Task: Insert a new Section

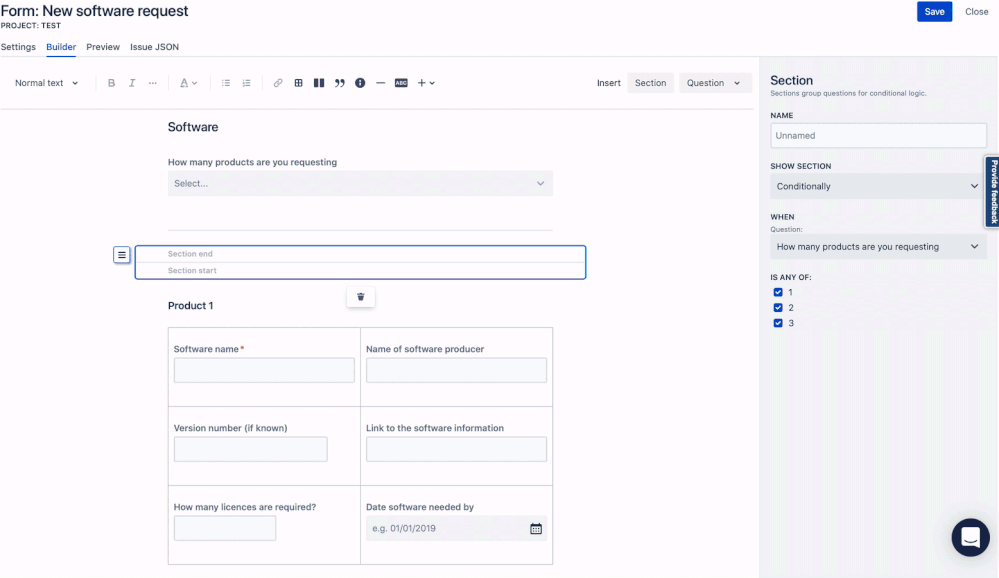Action: 650,83
